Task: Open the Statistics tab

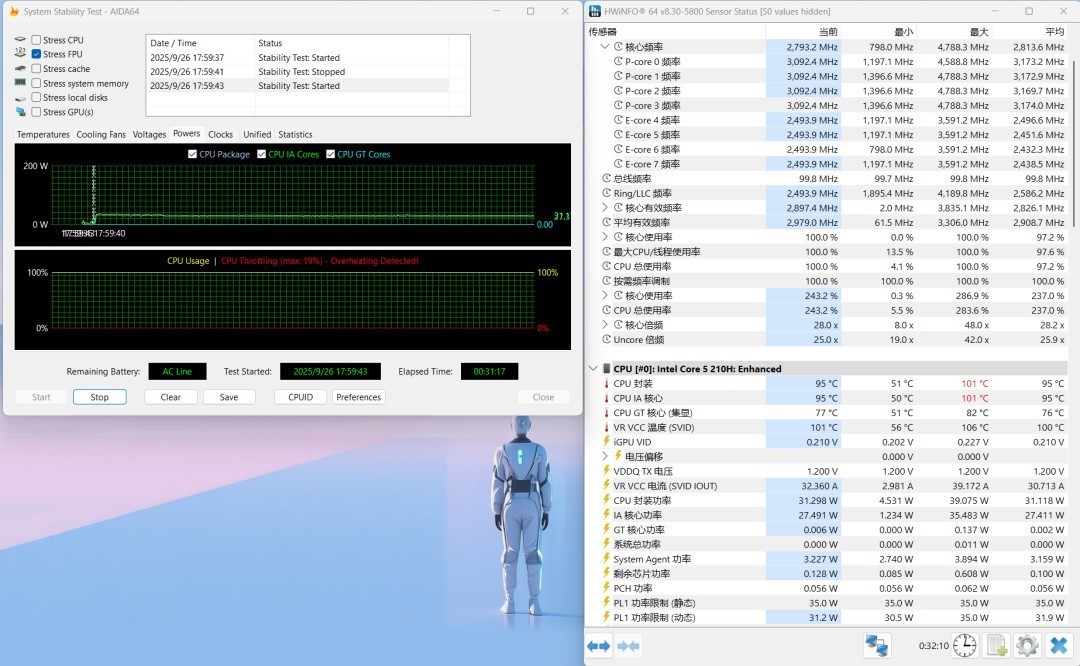Action: point(295,134)
